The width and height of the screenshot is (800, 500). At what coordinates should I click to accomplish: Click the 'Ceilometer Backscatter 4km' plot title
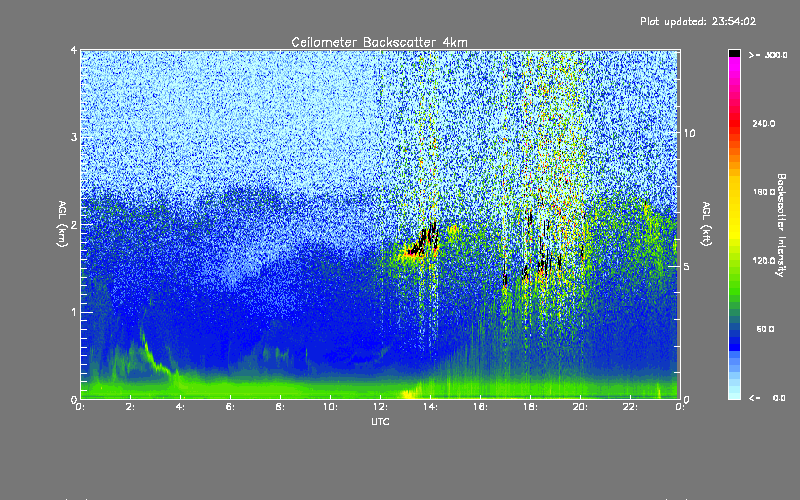pos(379,42)
